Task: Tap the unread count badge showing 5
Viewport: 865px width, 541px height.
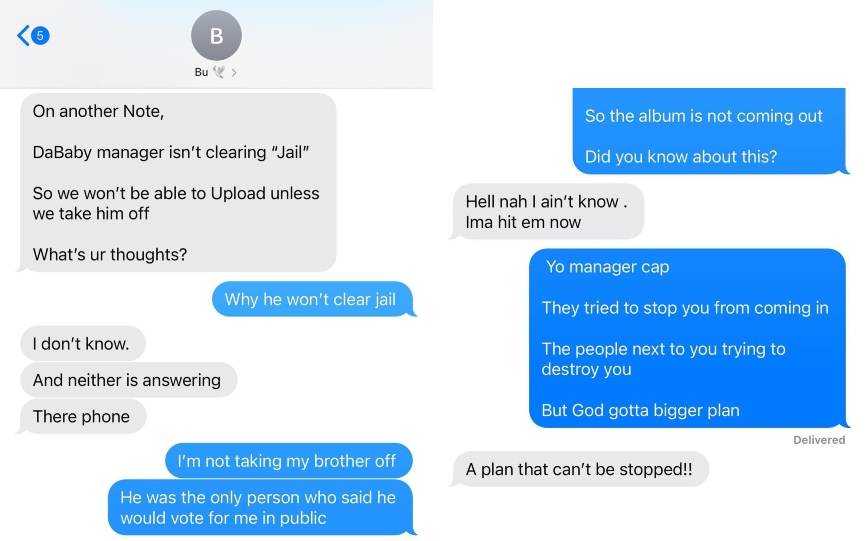Action: pyautogui.click(x=40, y=36)
